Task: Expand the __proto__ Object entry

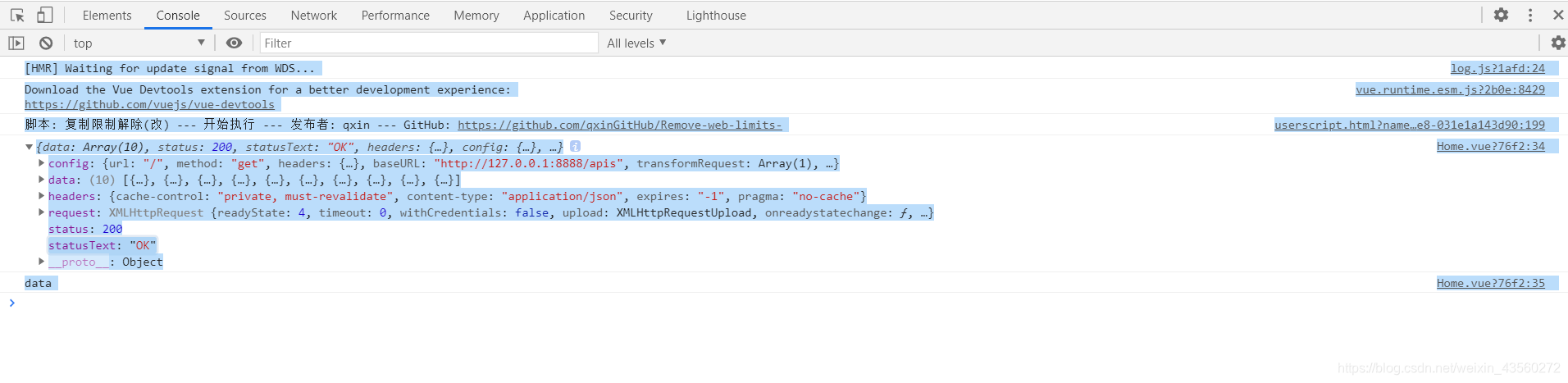Action: tap(41, 262)
